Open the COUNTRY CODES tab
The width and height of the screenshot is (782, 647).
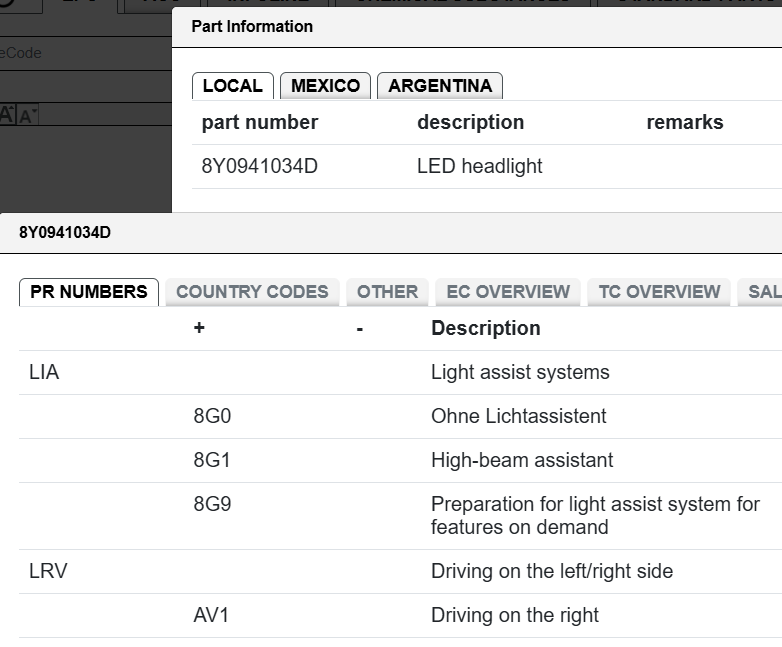[252, 292]
